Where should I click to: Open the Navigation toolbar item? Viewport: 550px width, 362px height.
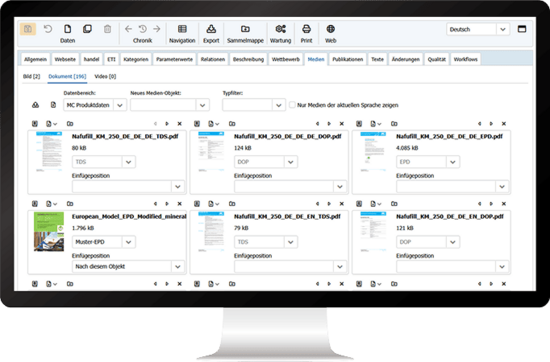click(x=182, y=34)
